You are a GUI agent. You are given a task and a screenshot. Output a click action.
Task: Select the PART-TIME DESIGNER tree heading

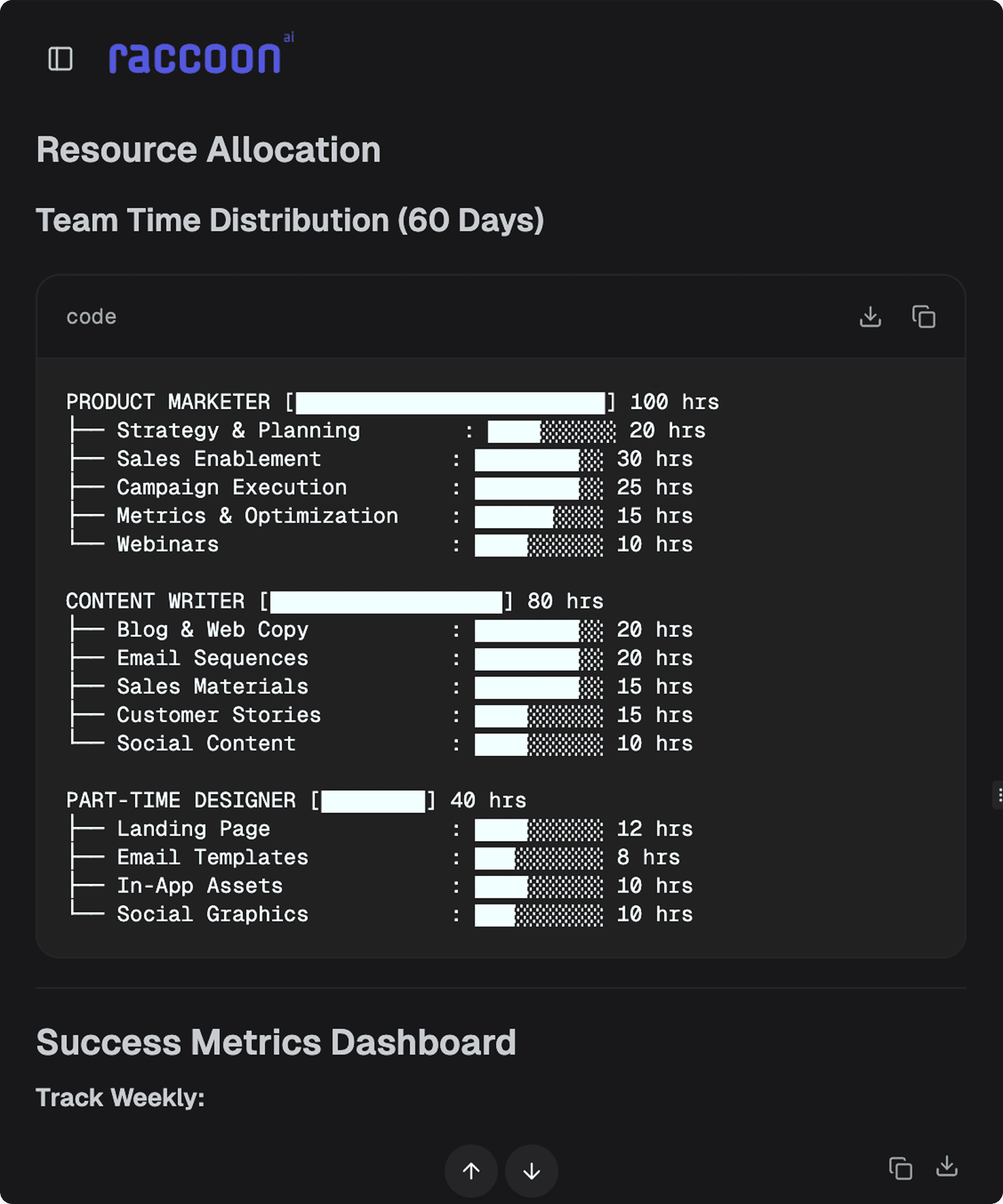point(181,801)
